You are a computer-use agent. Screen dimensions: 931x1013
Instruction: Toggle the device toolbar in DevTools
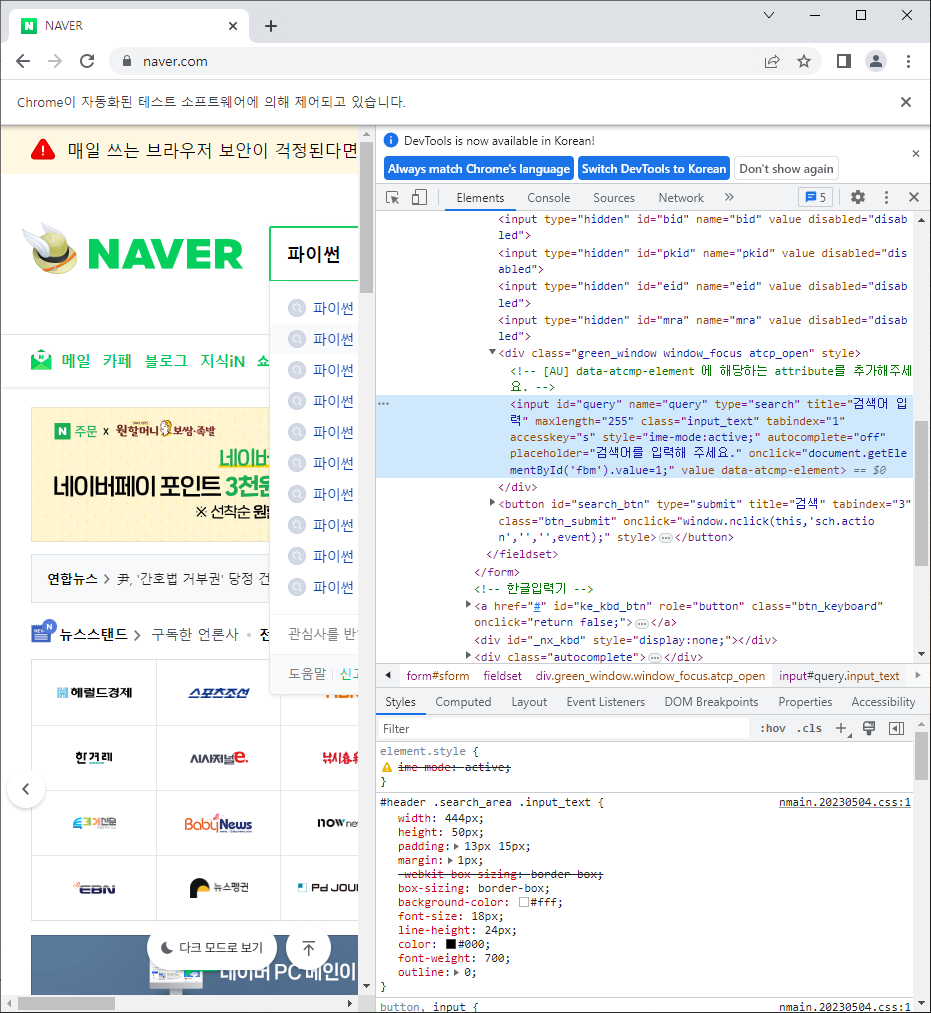(x=419, y=198)
